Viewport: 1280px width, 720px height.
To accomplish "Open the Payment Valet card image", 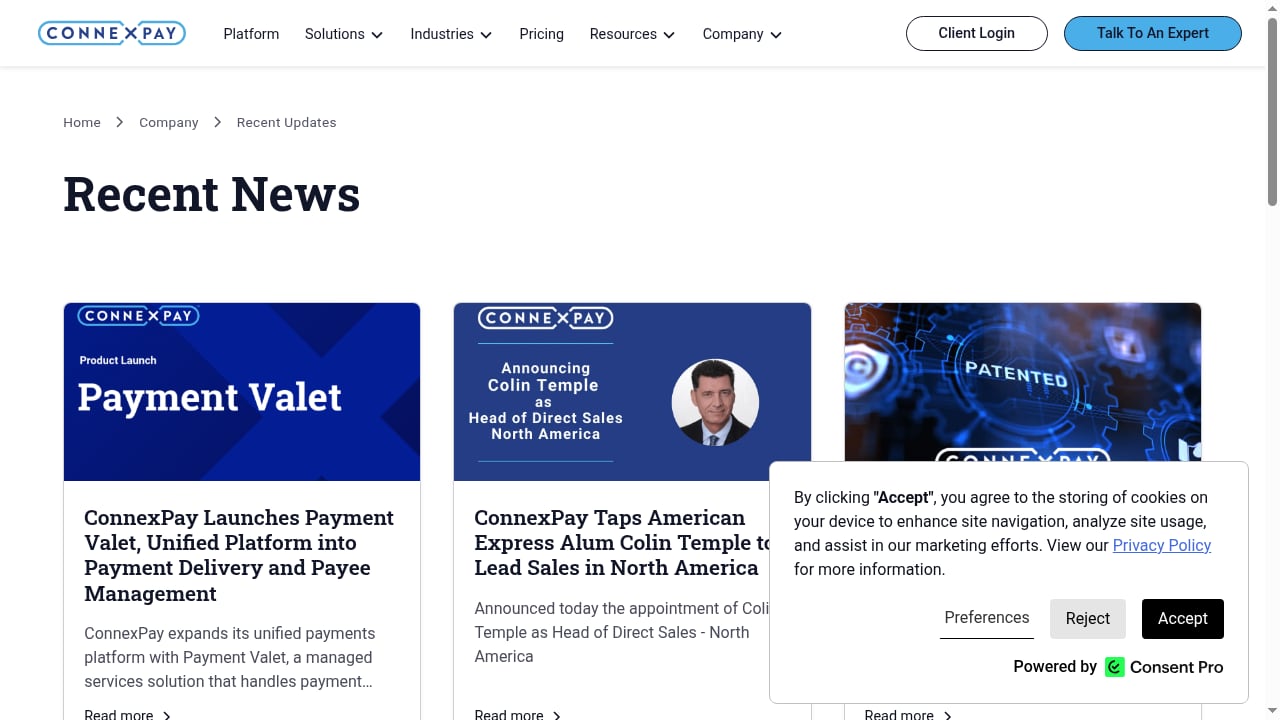I will point(242,392).
